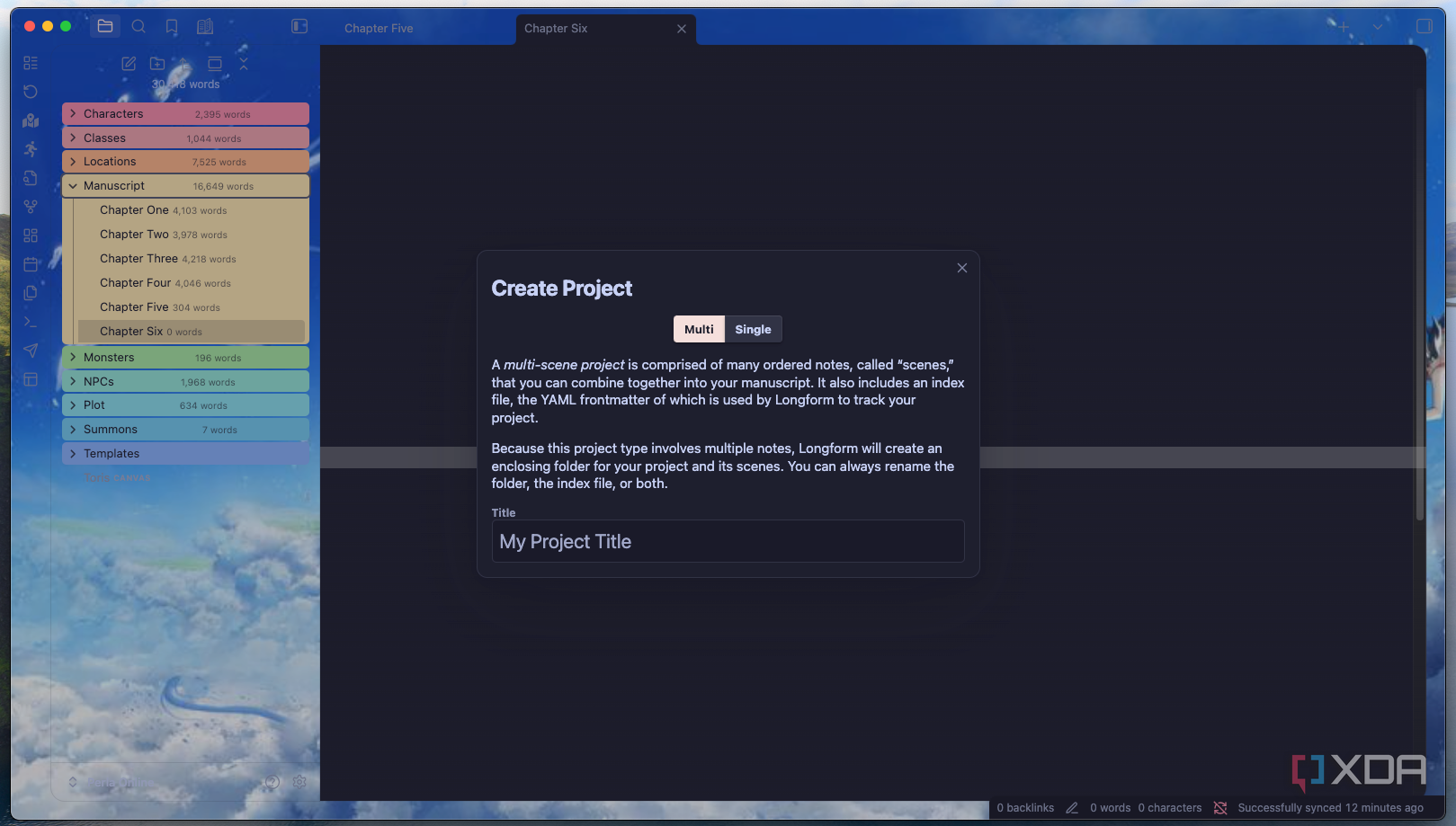Screen dimensions: 1456x826
Task: Expand the Locations folder
Action: coord(185,162)
